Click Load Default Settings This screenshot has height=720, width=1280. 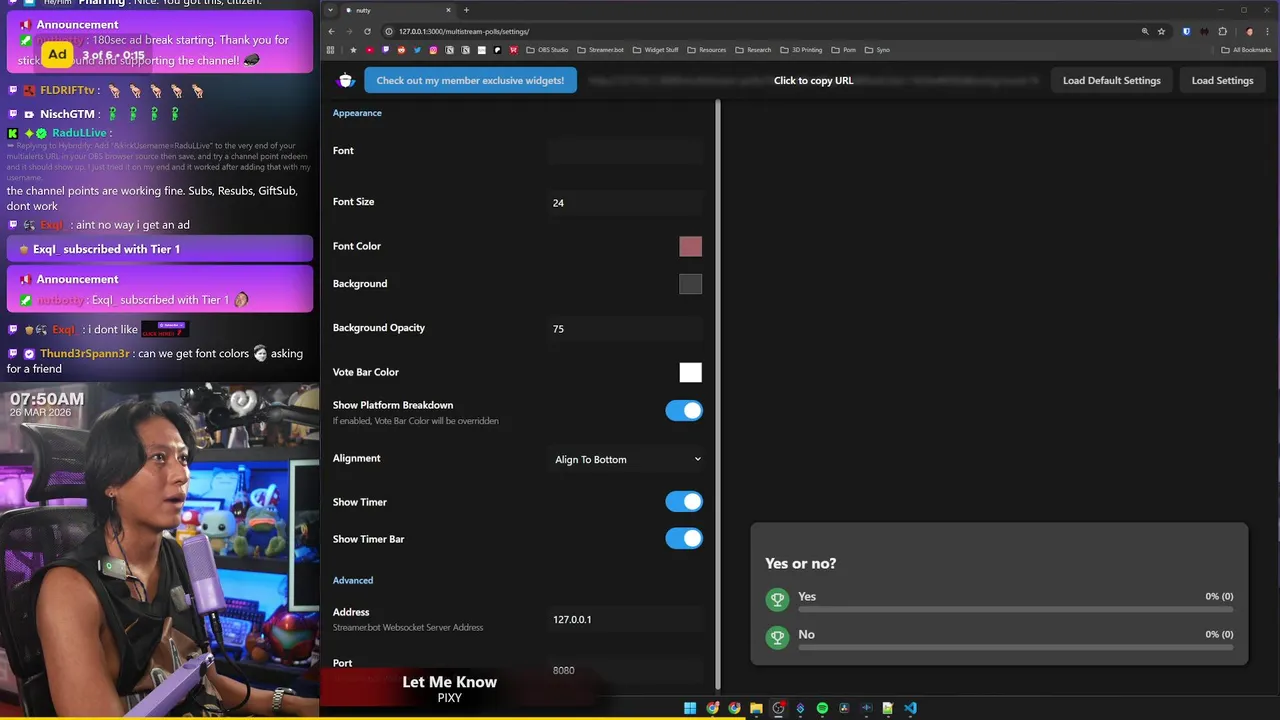point(1111,80)
